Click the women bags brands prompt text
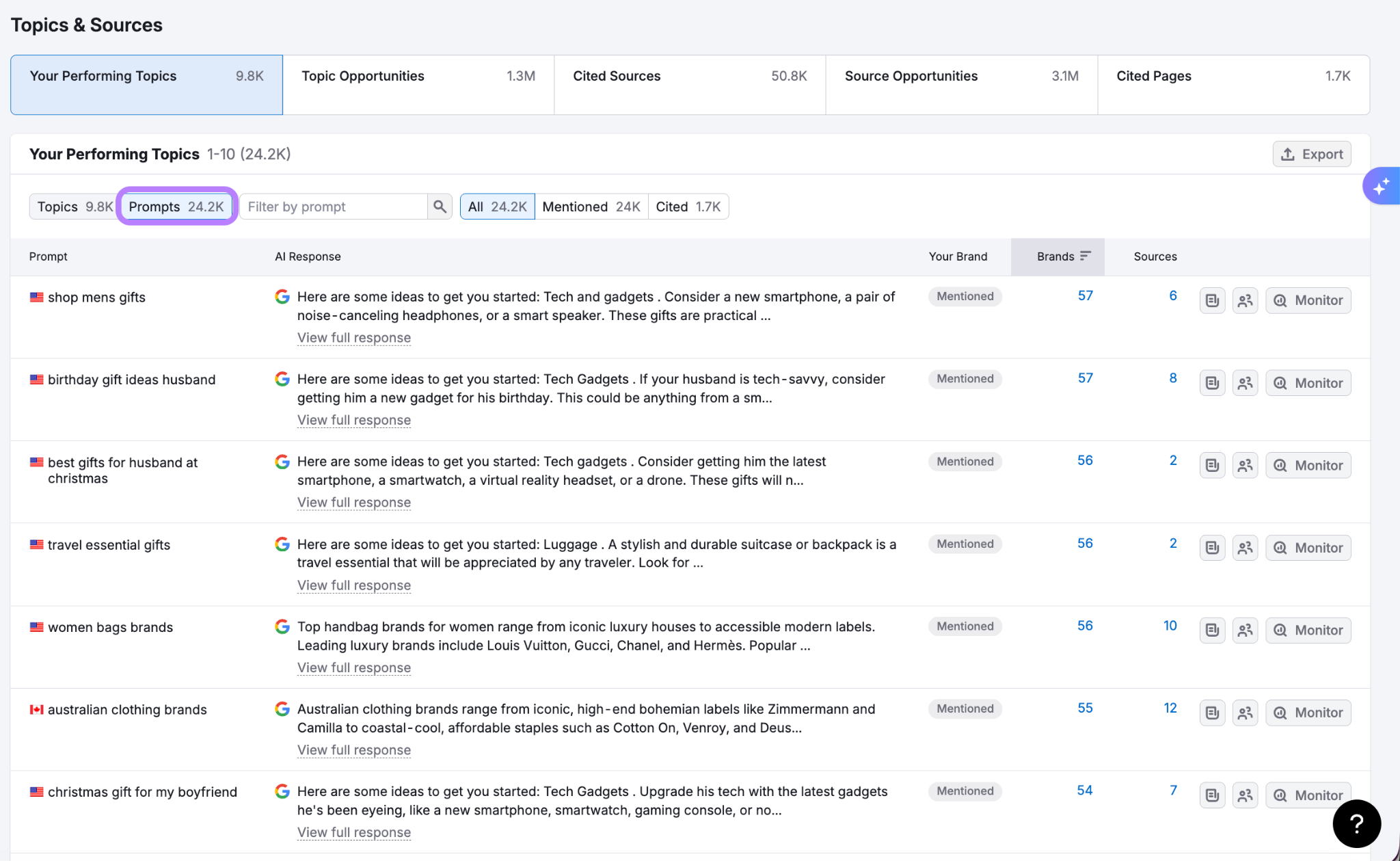Image resolution: width=1400 pixels, height=861 pixels. coord(110,627)
